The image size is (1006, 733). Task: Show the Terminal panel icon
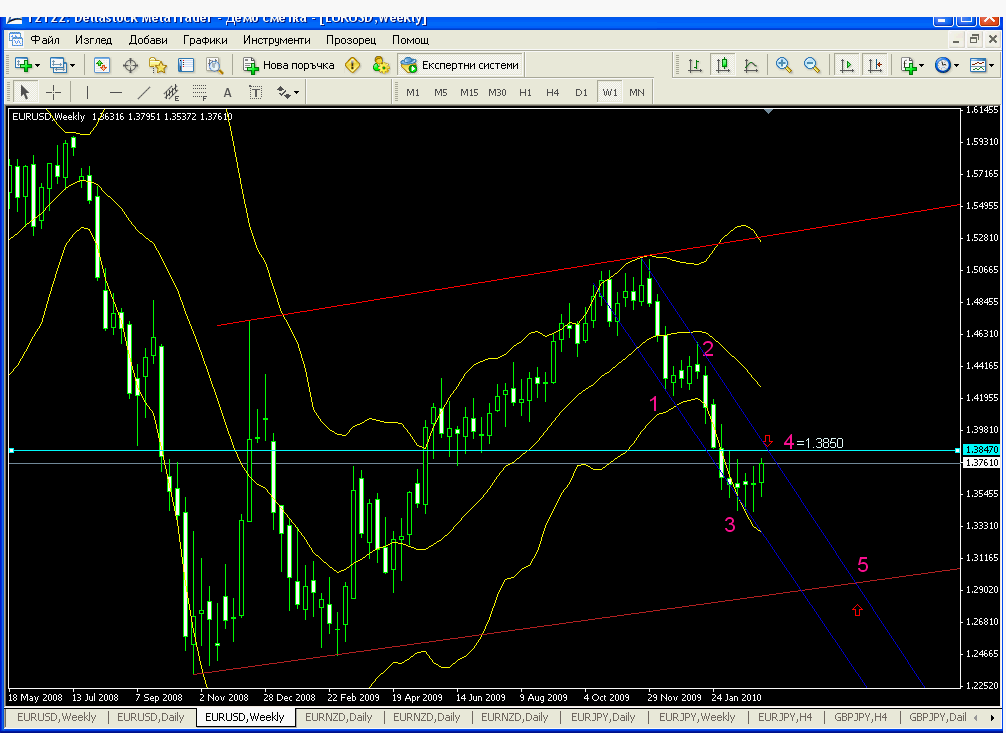coord(186,65)
